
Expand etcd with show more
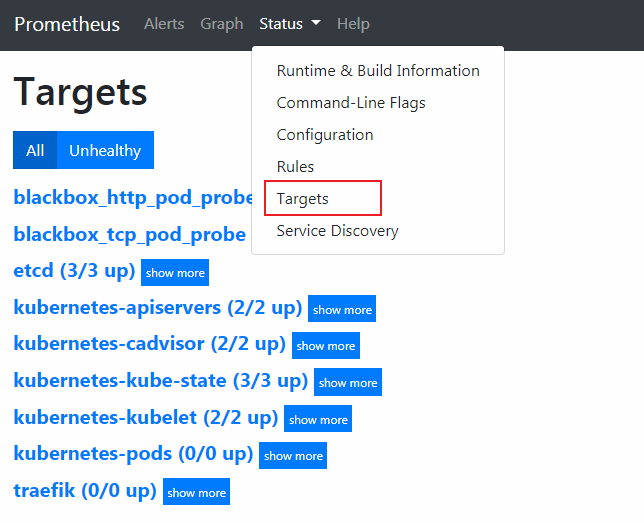[x=175, y=273]
